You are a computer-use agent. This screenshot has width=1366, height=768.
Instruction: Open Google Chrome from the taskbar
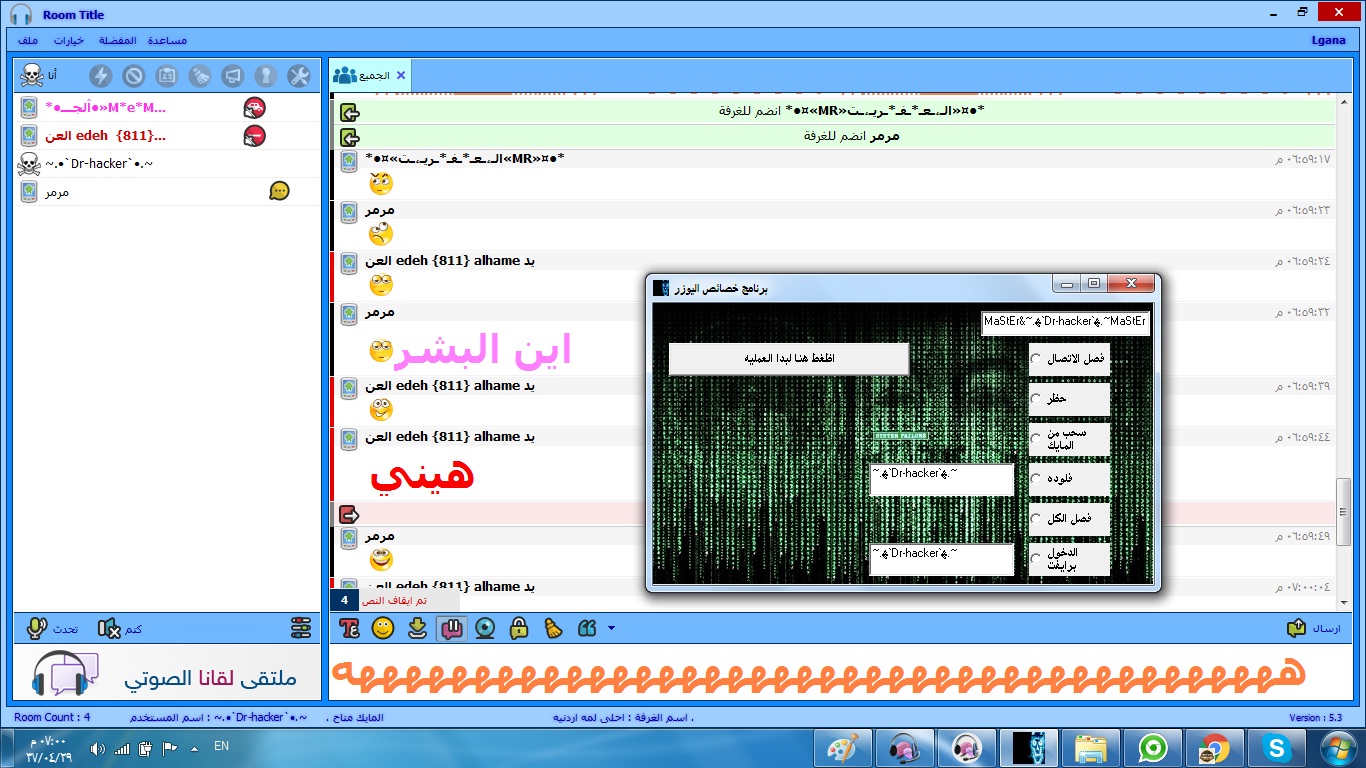(x=1215, y=748)
